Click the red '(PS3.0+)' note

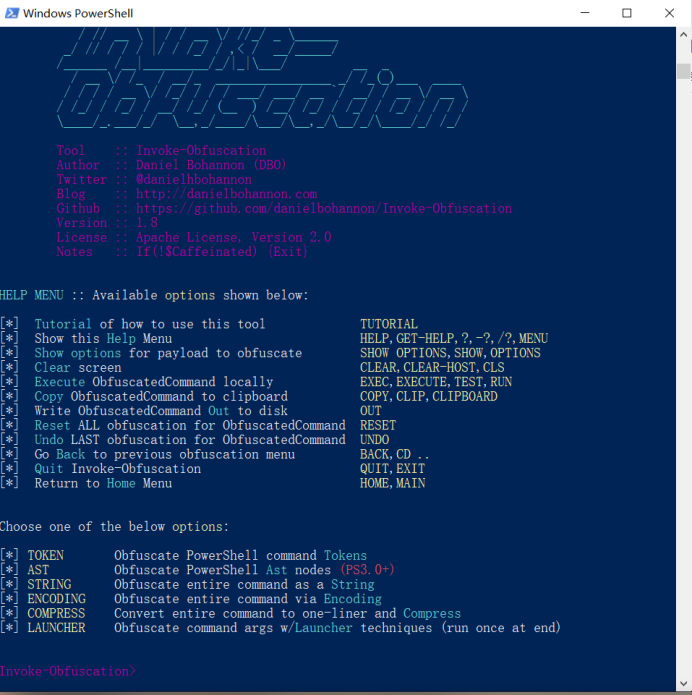(367, 570)
